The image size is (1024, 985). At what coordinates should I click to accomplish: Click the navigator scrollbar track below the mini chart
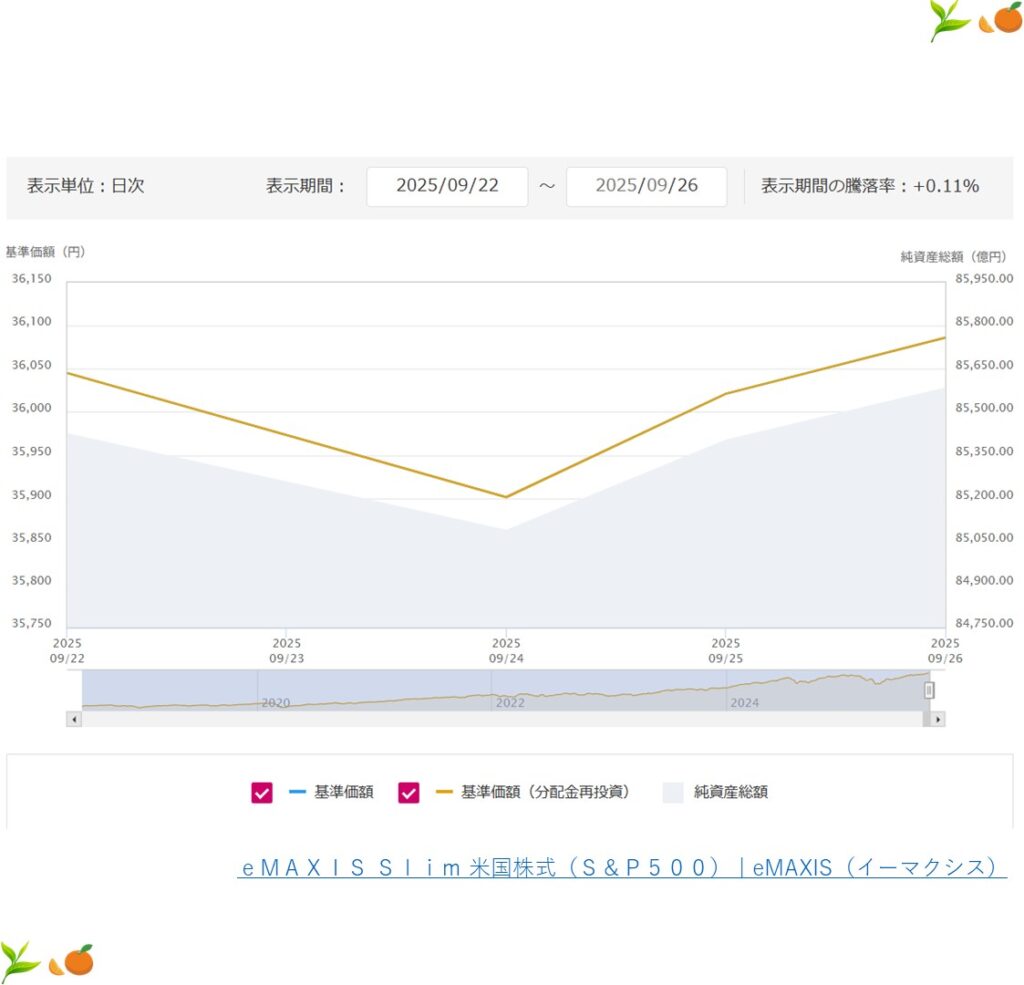click(500, 719)
